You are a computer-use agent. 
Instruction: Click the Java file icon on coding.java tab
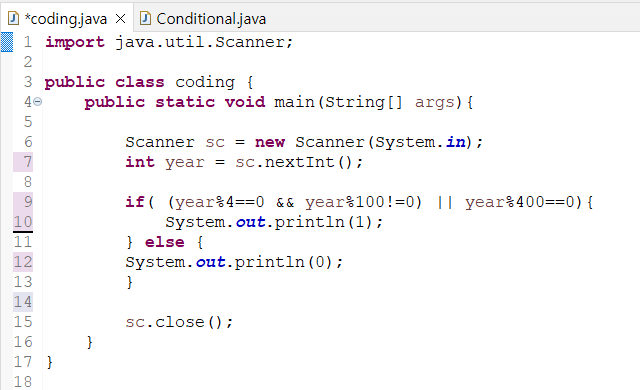(x=13, y=18)
